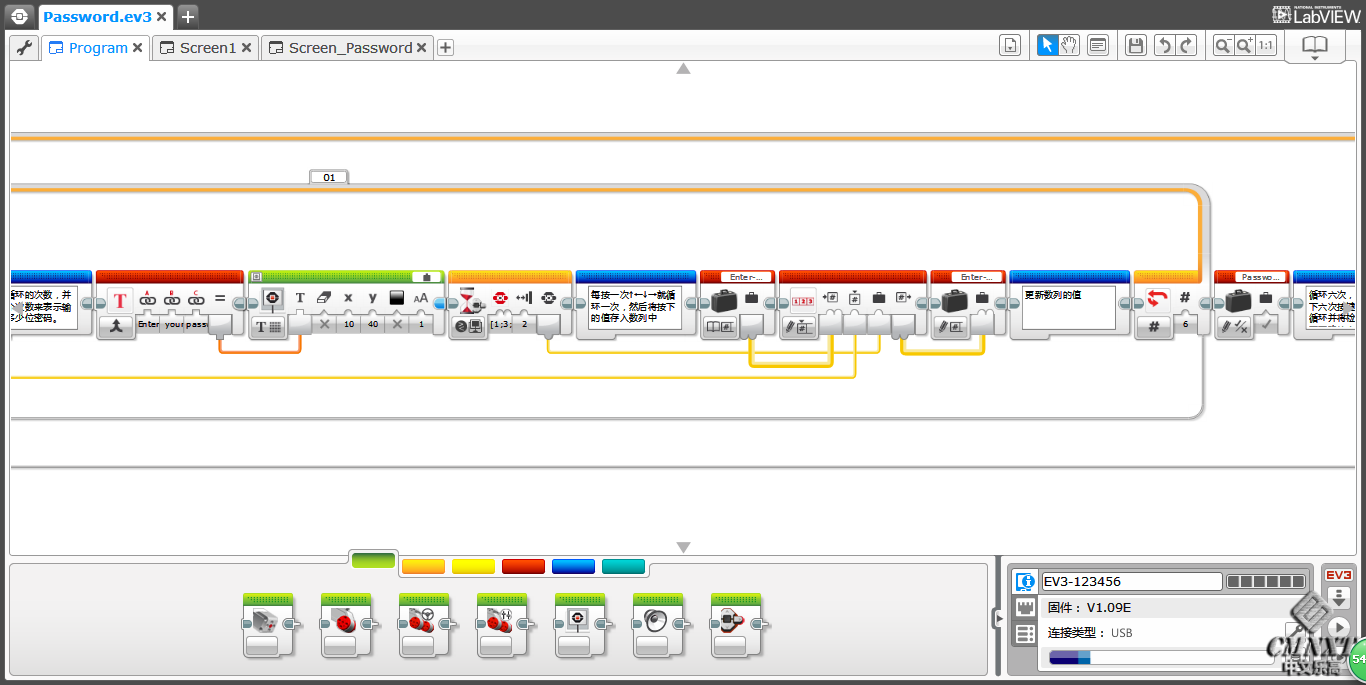Viewport: 1366px width, 685px height.
Task: Open the Wait block mode selector
Action: [468, 326]
